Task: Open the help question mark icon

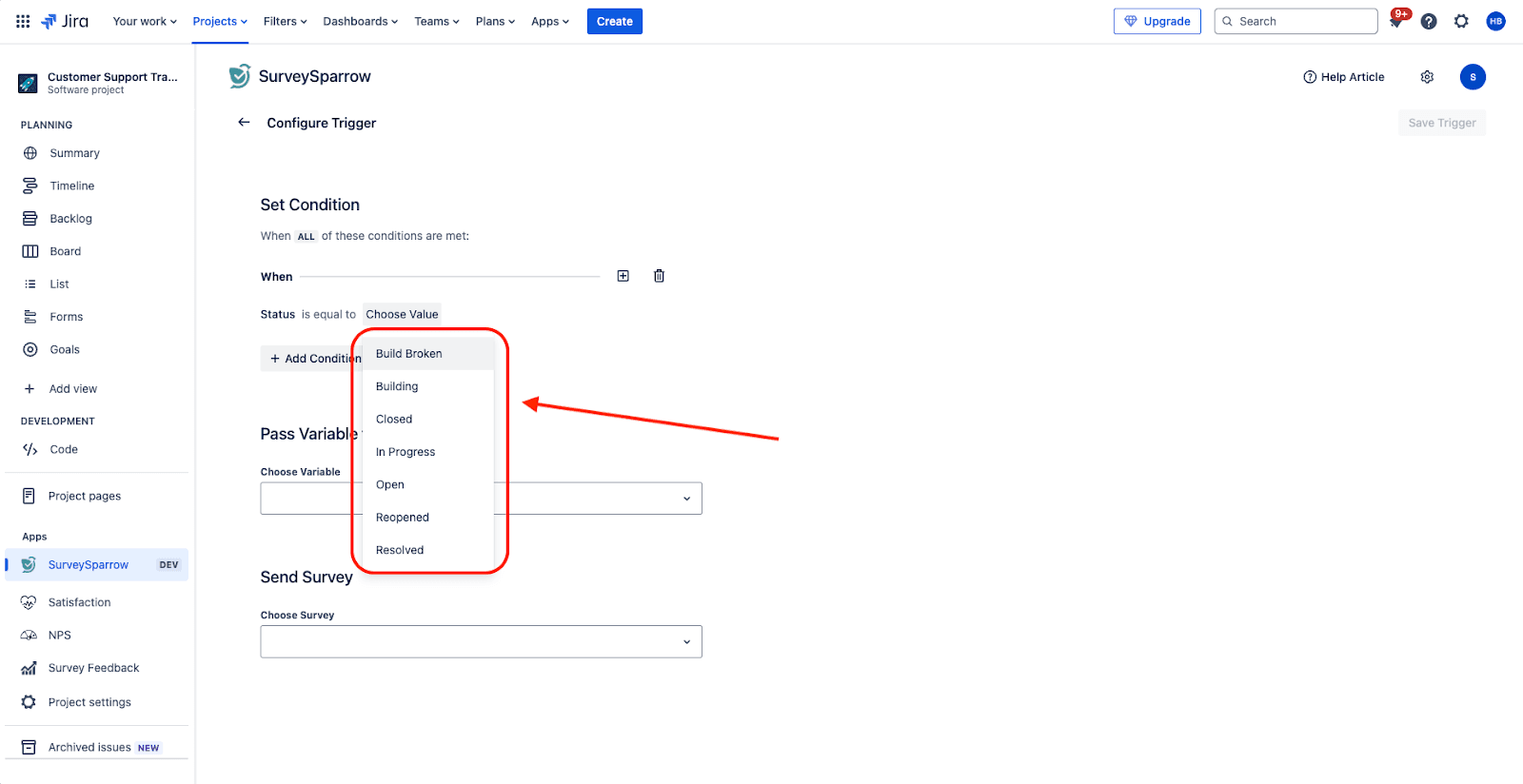Action: point(1429,21)
